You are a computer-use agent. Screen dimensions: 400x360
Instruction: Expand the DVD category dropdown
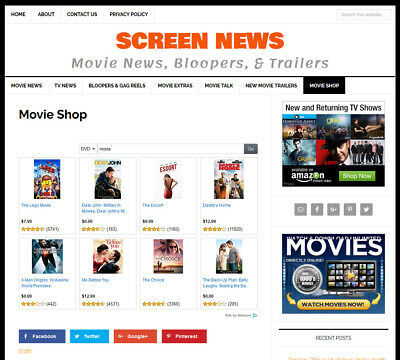(x=88, y=149)
